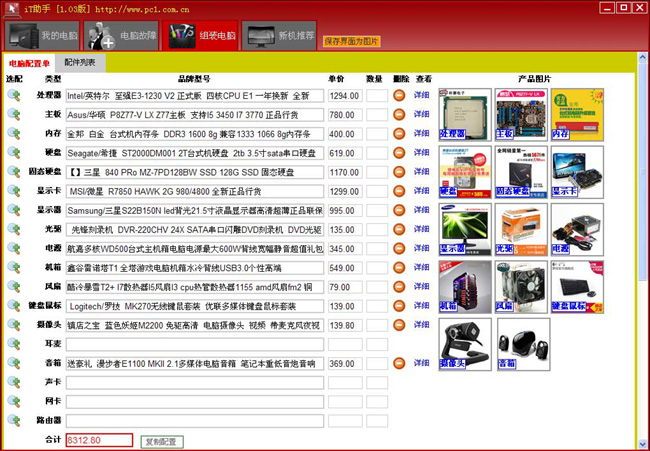Click the search icon for 硬盘 row
Image resolution: width=650 pixels, height=451 pixels.
tap(14, 153)
